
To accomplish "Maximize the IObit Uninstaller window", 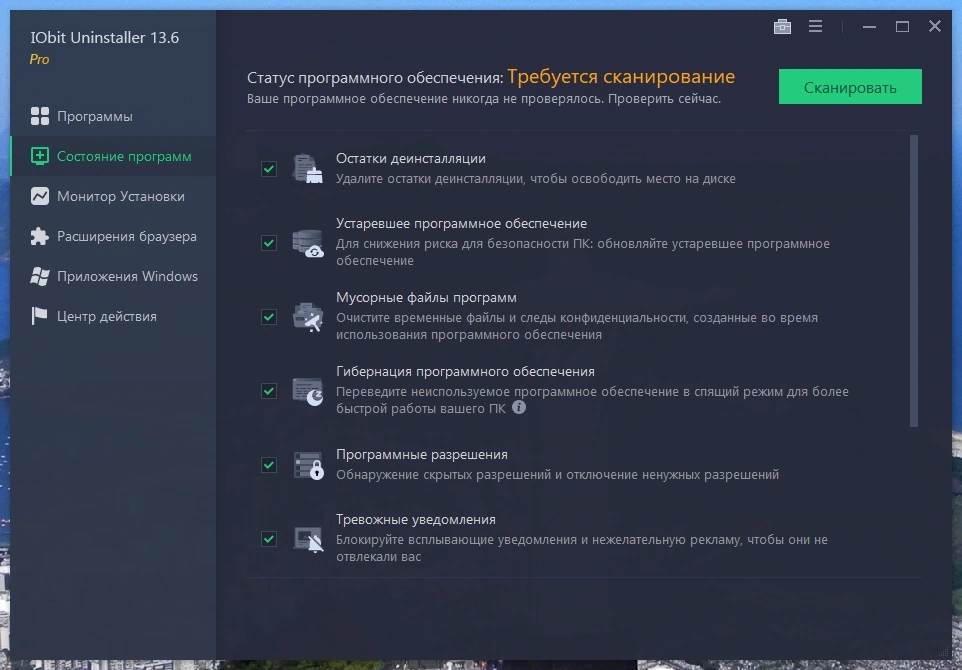I will [902, 26].
